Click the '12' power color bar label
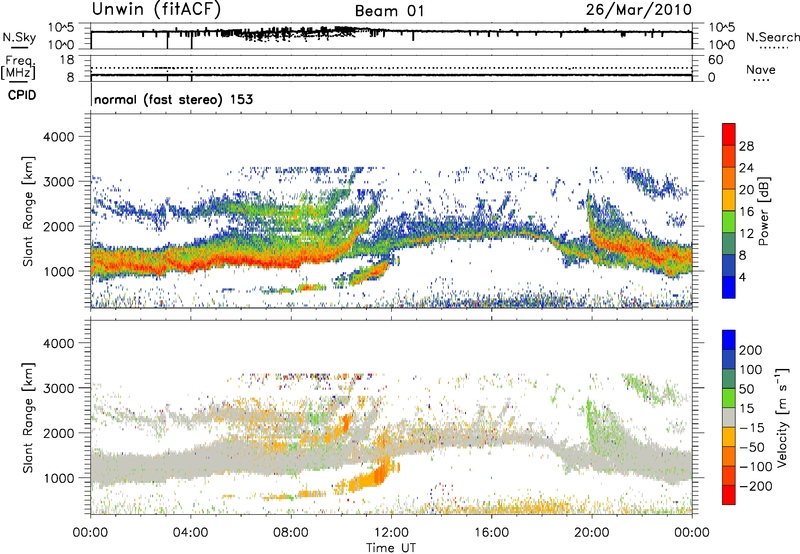The image size is (800, 554). [746, 234]
